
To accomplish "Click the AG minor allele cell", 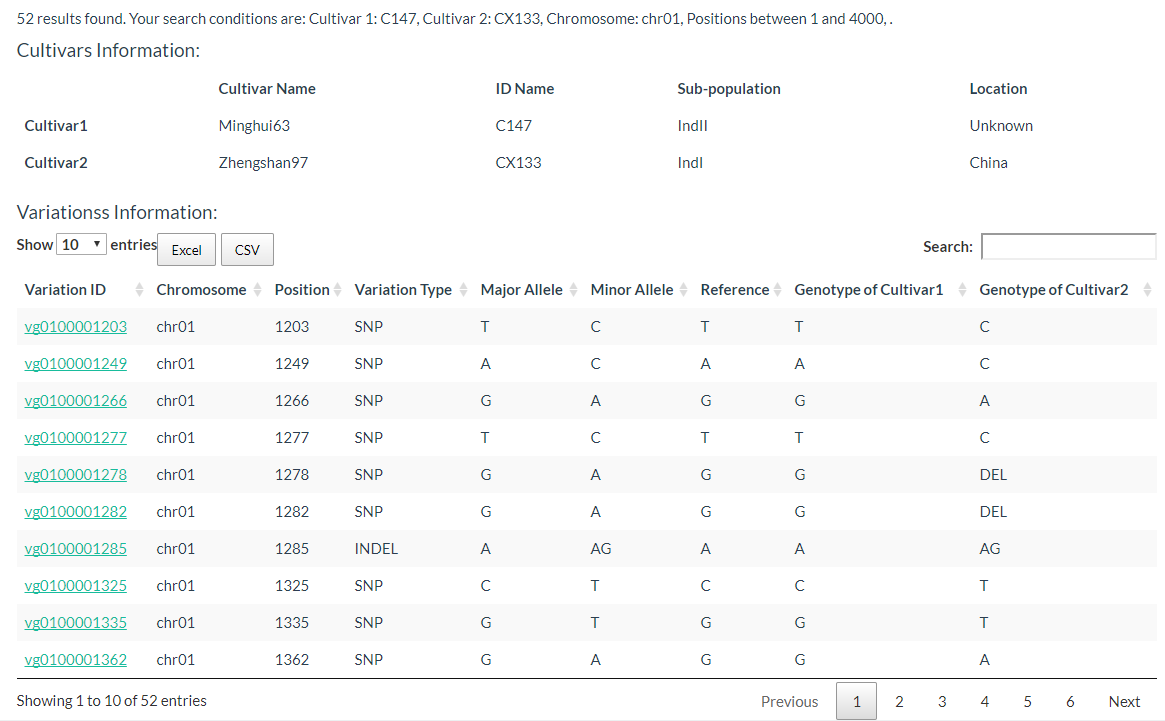I will [x=600, y=549].
